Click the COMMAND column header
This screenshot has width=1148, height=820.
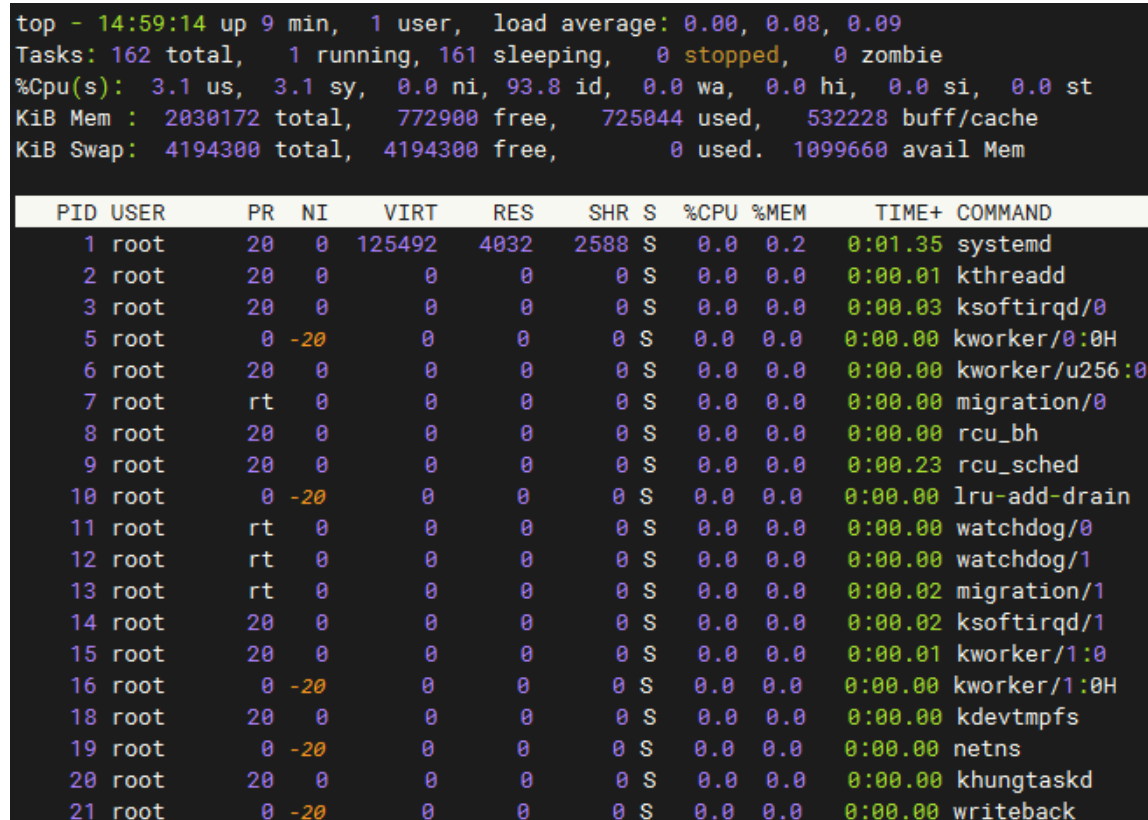(x=1004, y=212)
